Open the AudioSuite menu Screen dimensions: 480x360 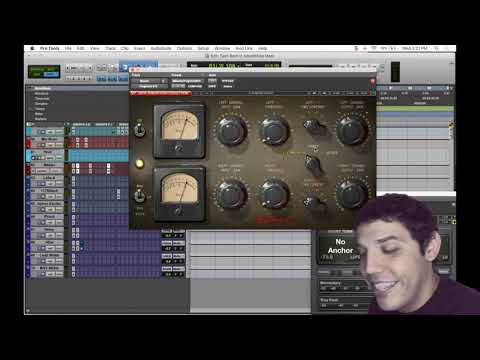tap(161, 48)
